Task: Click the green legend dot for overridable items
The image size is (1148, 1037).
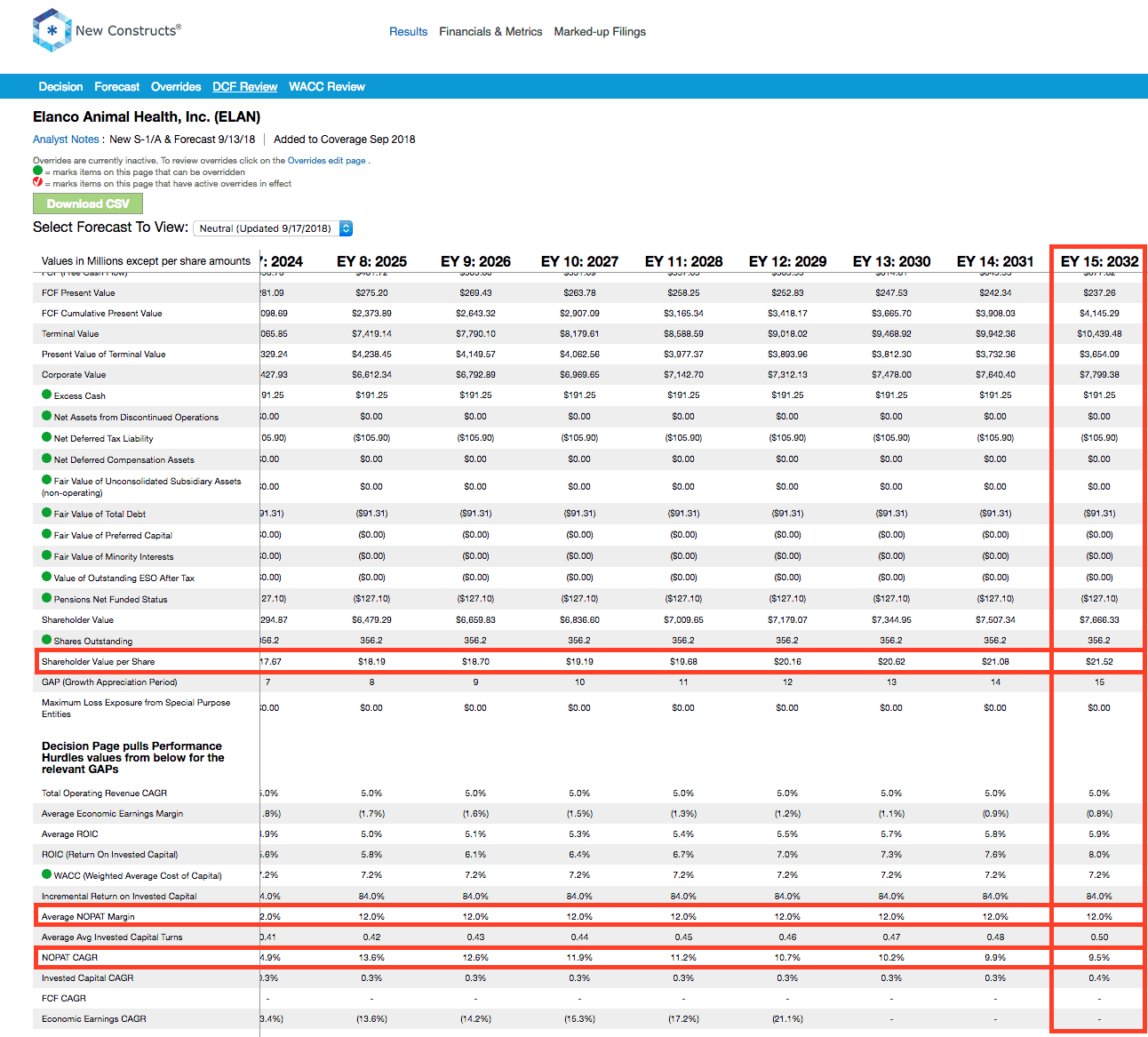Action: [37, 171]
